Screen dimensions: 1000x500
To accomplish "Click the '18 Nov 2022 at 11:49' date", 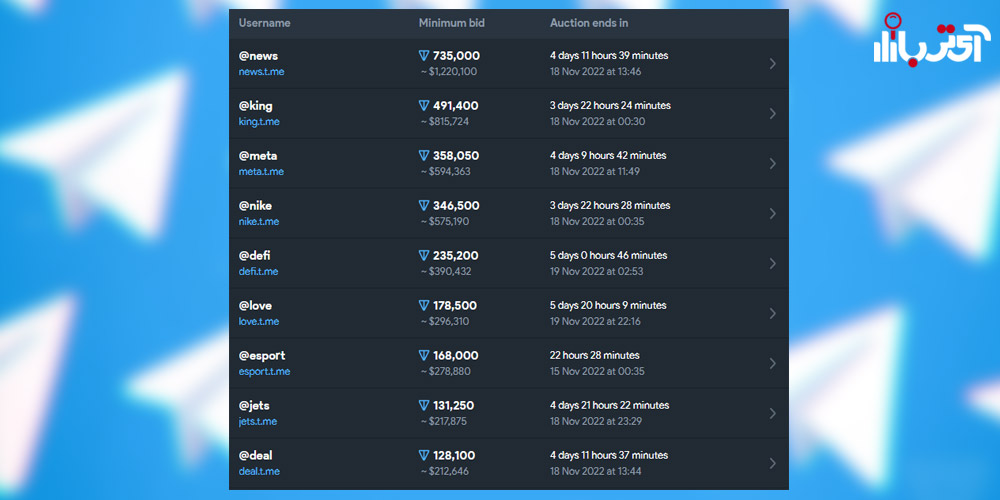I will coord(594,172).
